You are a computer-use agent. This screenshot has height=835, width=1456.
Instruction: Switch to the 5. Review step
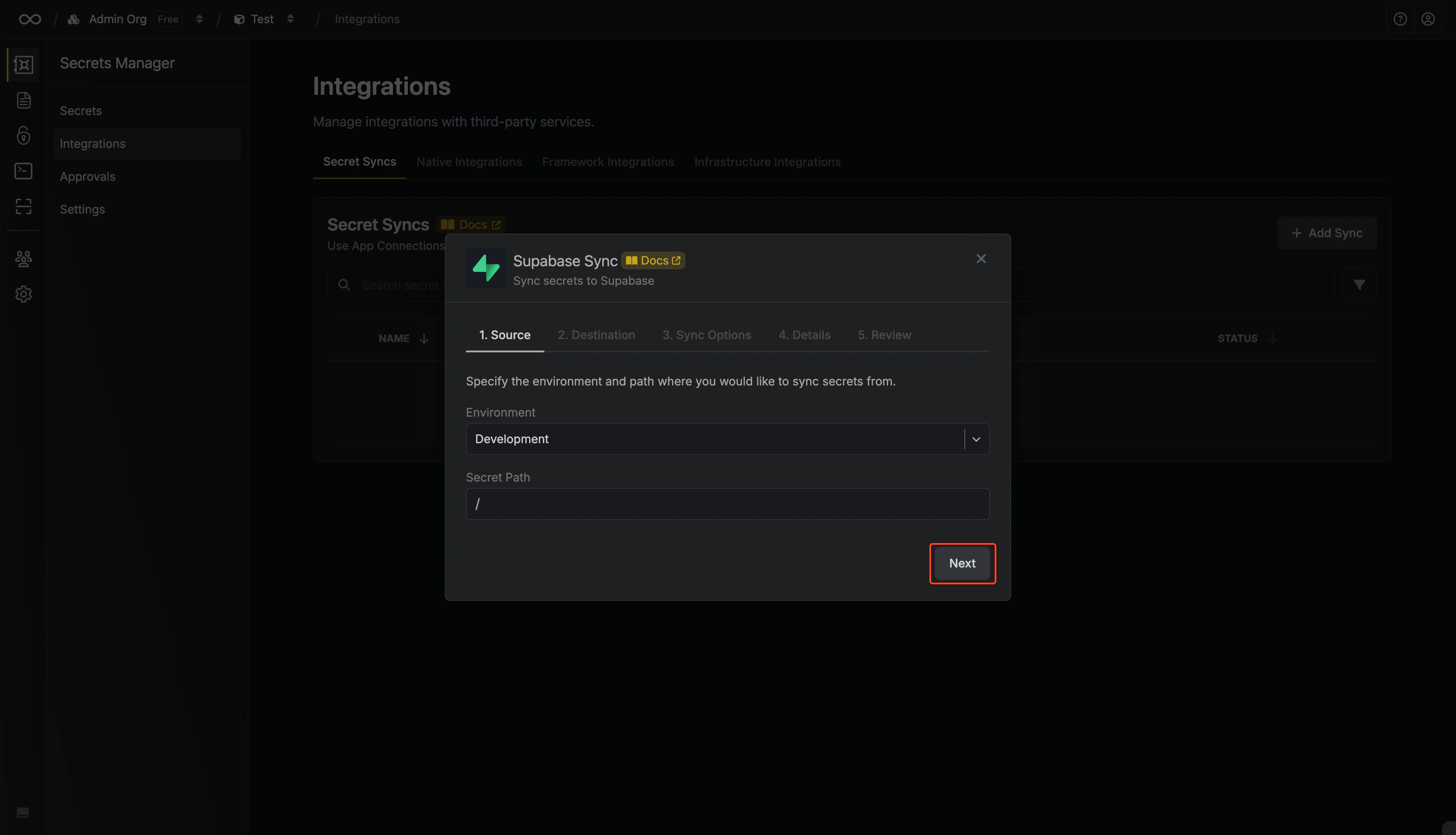884,335
